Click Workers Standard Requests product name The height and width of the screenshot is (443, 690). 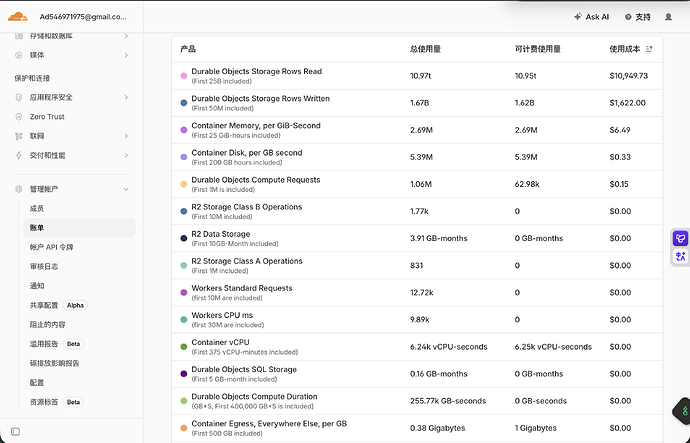pos(242,288)
